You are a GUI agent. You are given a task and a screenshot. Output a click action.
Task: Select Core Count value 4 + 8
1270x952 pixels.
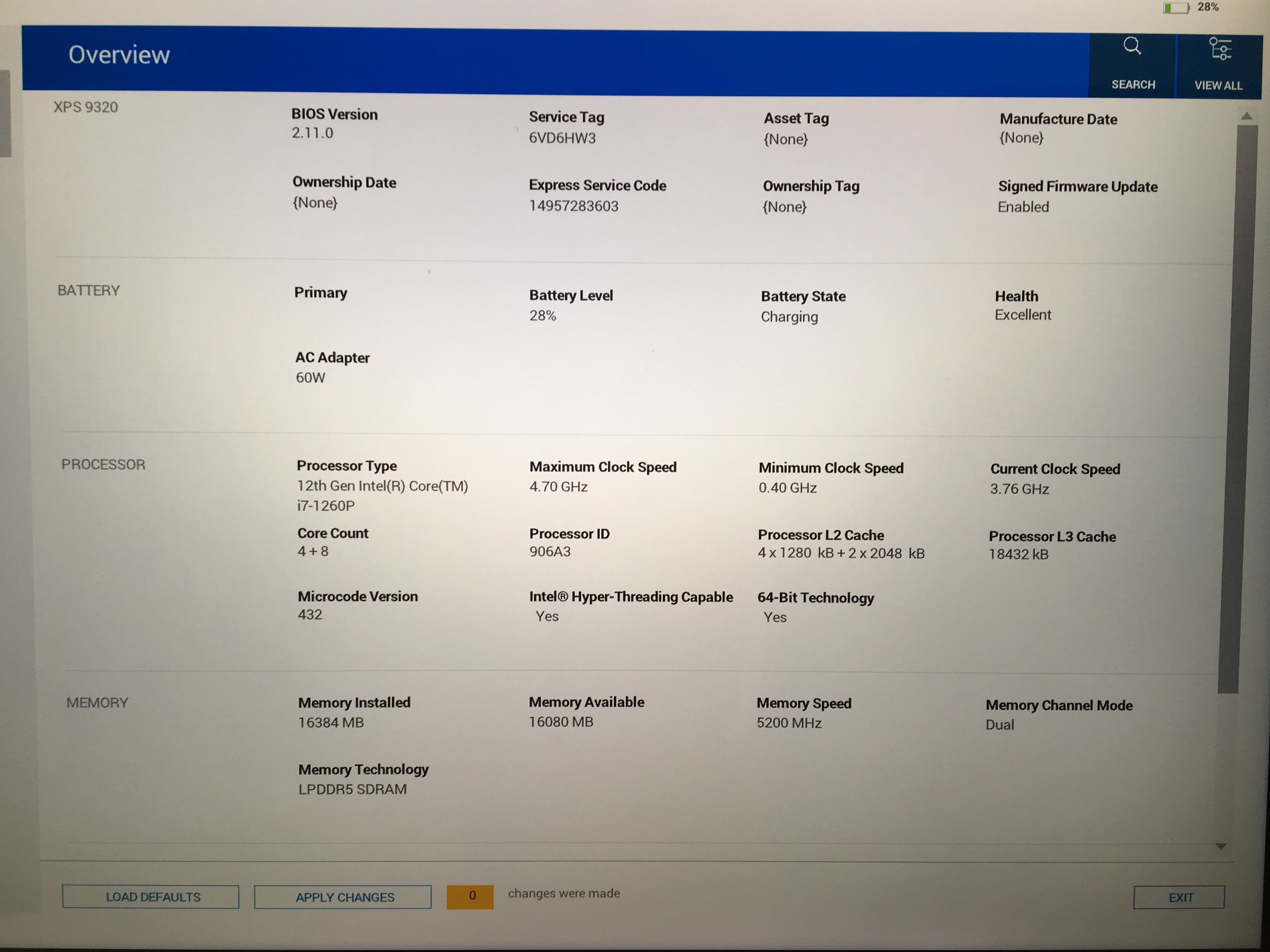click(313, 552)
